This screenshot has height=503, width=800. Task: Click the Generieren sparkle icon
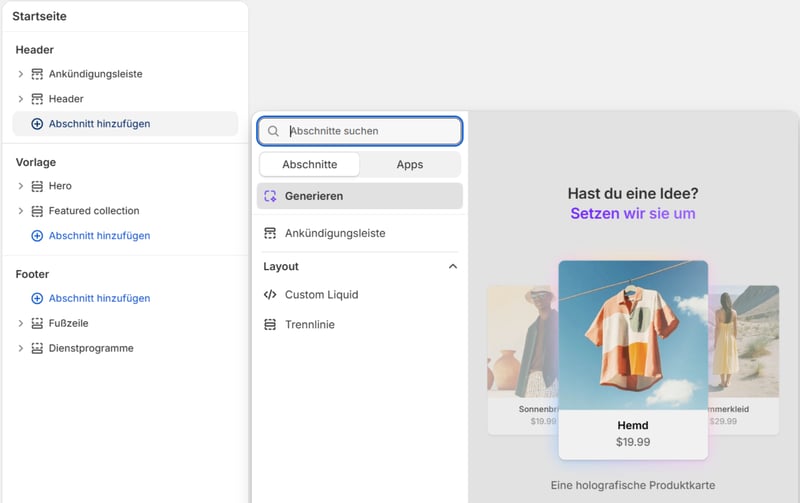click(x=270, y=196)
